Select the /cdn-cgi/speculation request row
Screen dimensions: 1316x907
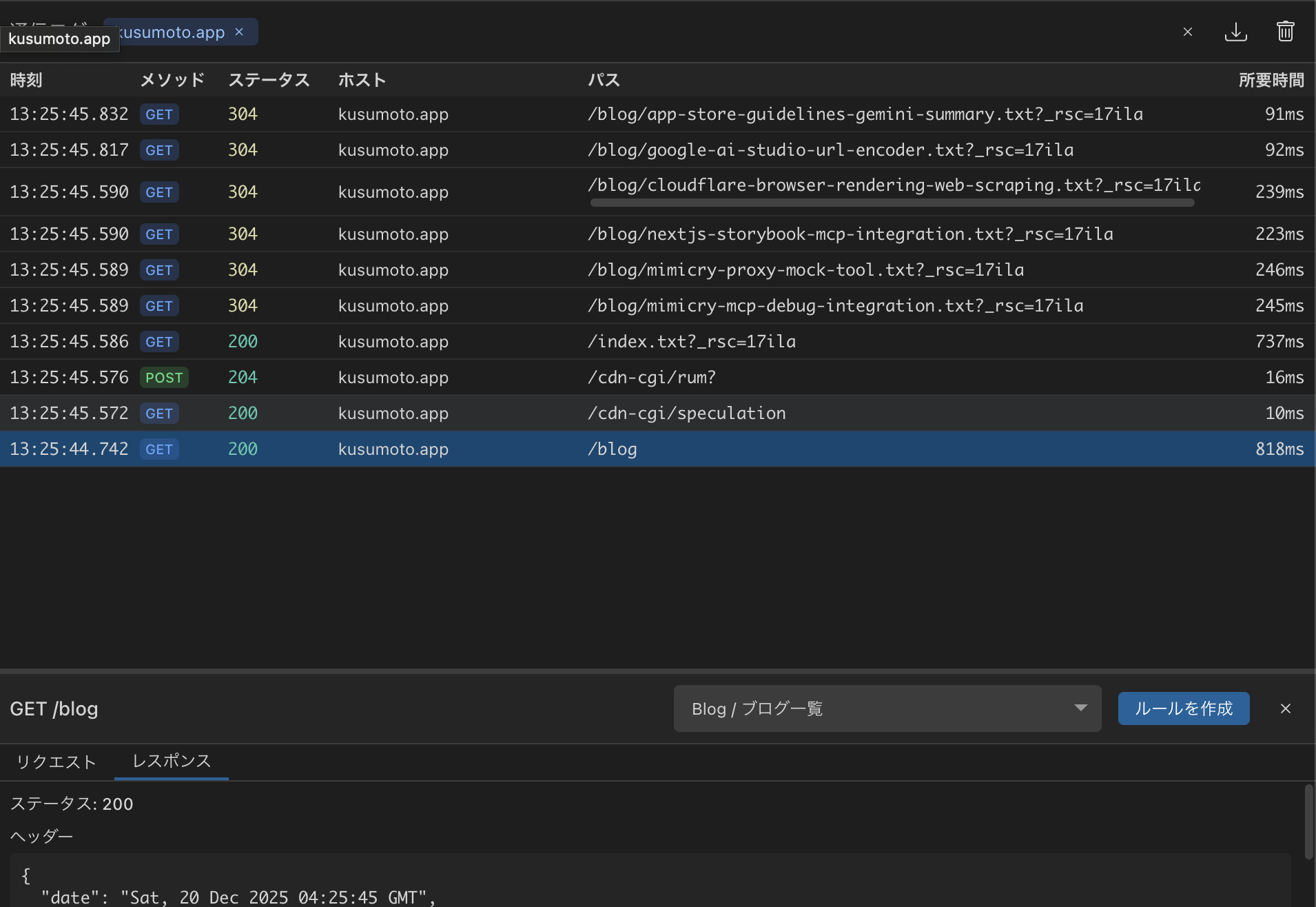point(657,414)
